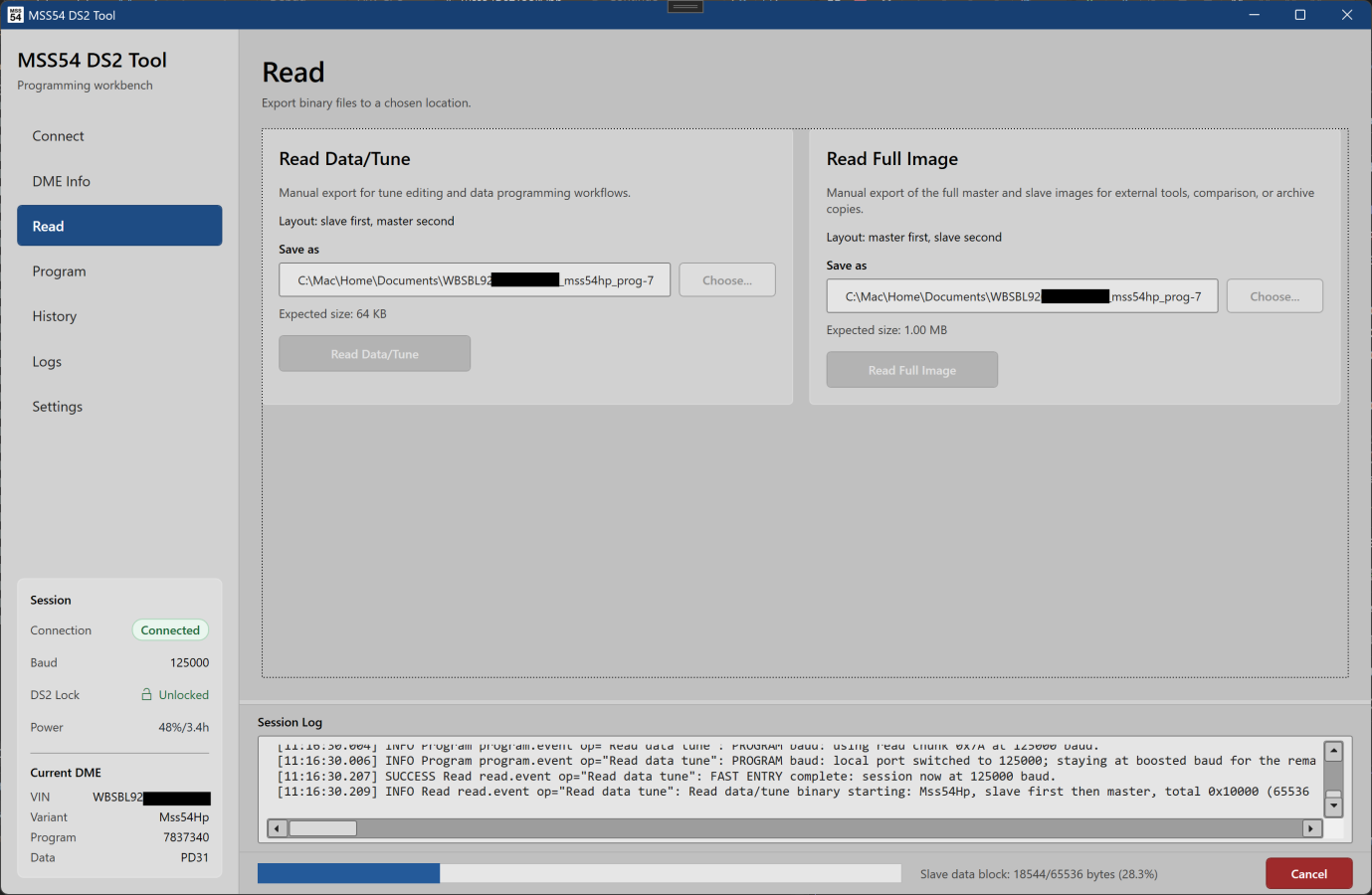Click the Data/Tune save path field
This screenshot has height=895, width=1372.
pyautogui.click(x=475, y=280)
